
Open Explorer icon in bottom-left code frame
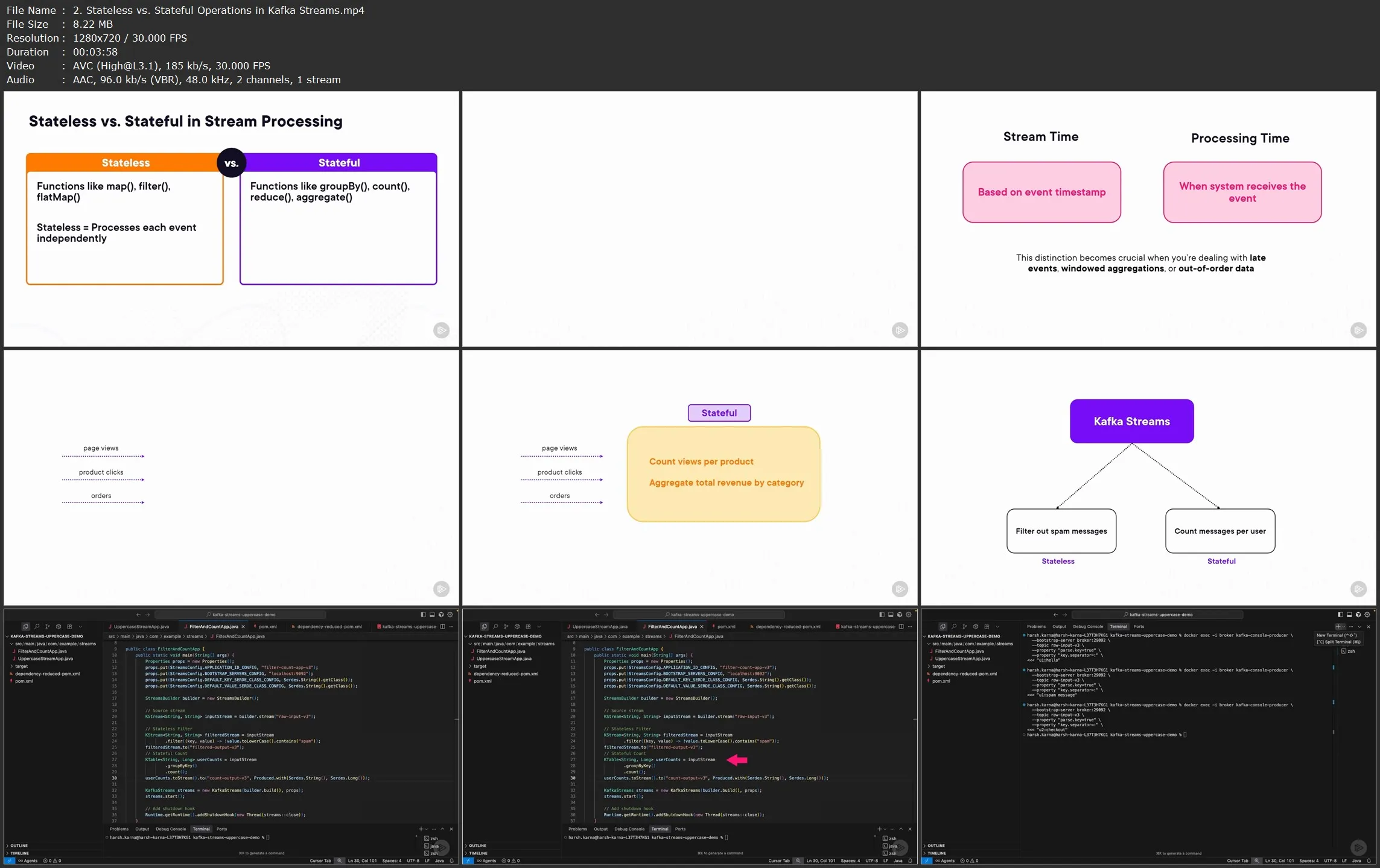(x=25, y=627)
